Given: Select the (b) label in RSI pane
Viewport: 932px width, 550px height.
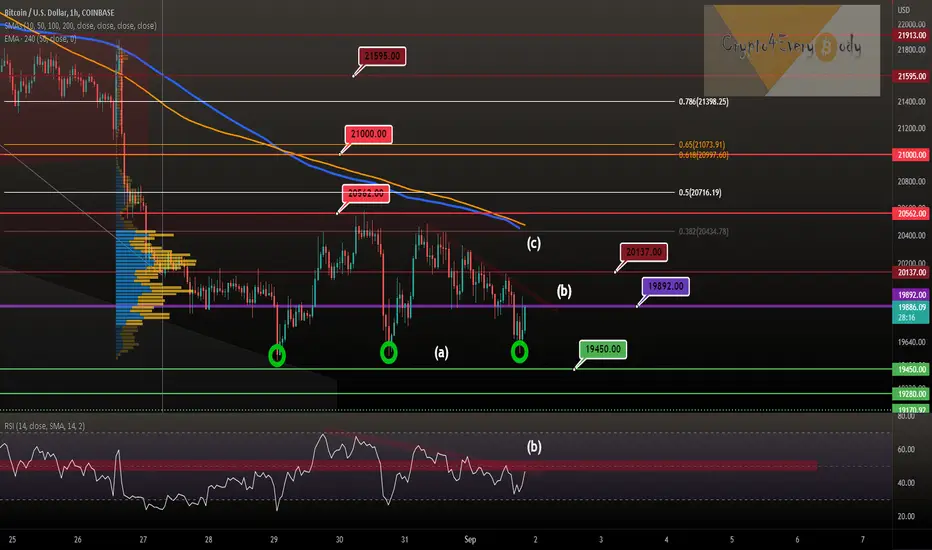Looking at the screenshot, I should [534, 447].
